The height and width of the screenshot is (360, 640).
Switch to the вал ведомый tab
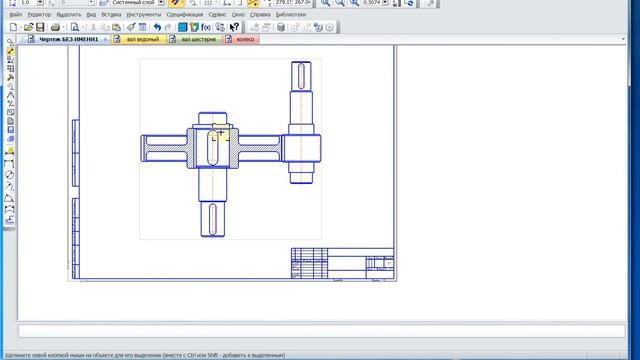[x=139, y=40]
